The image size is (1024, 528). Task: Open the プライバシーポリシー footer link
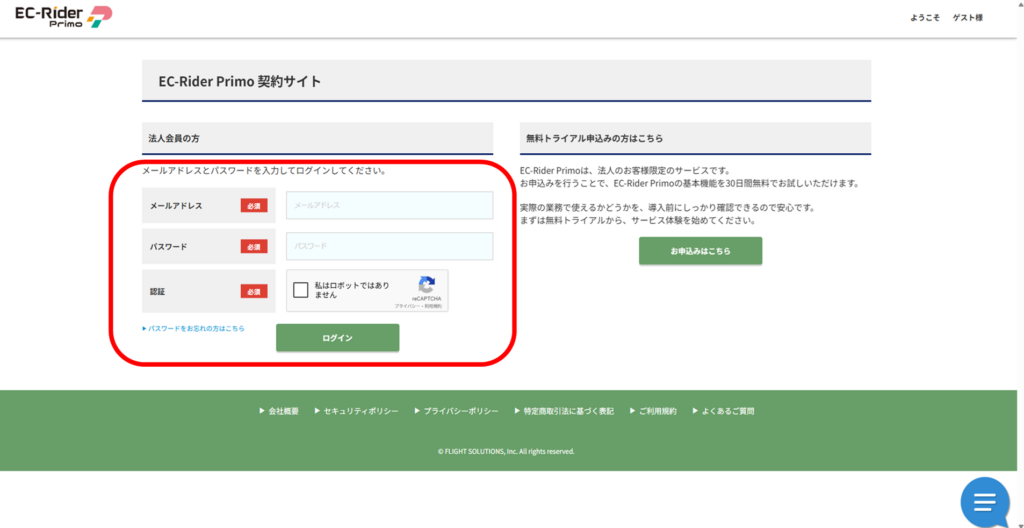click(x=460, y=411)
